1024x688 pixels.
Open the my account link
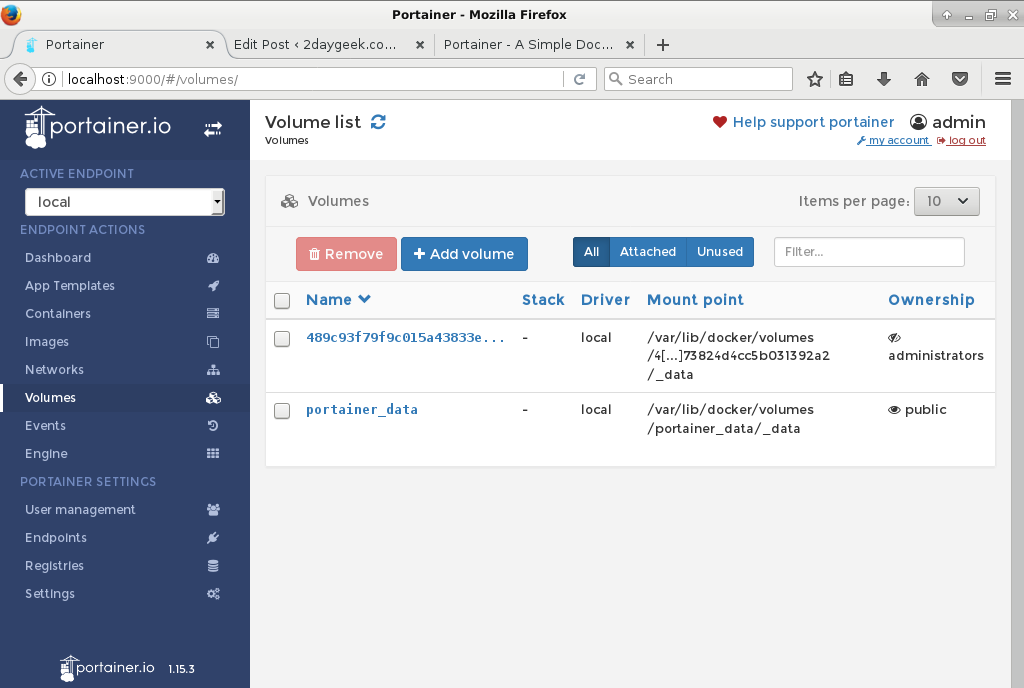point(893,140)
